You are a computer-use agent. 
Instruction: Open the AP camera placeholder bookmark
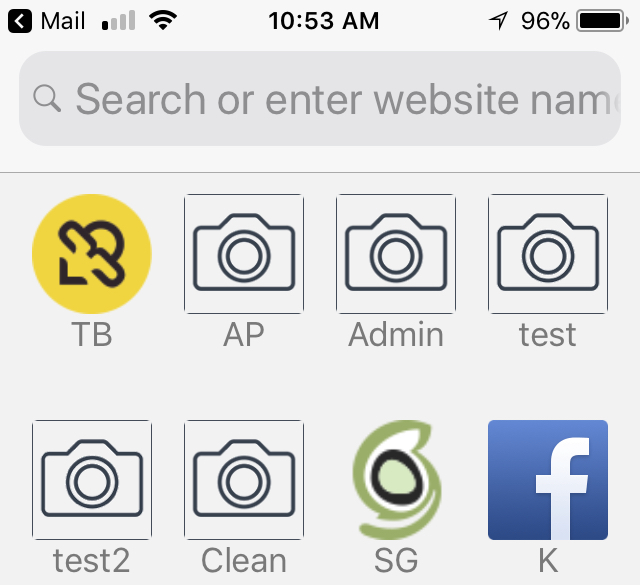(244, 254)
